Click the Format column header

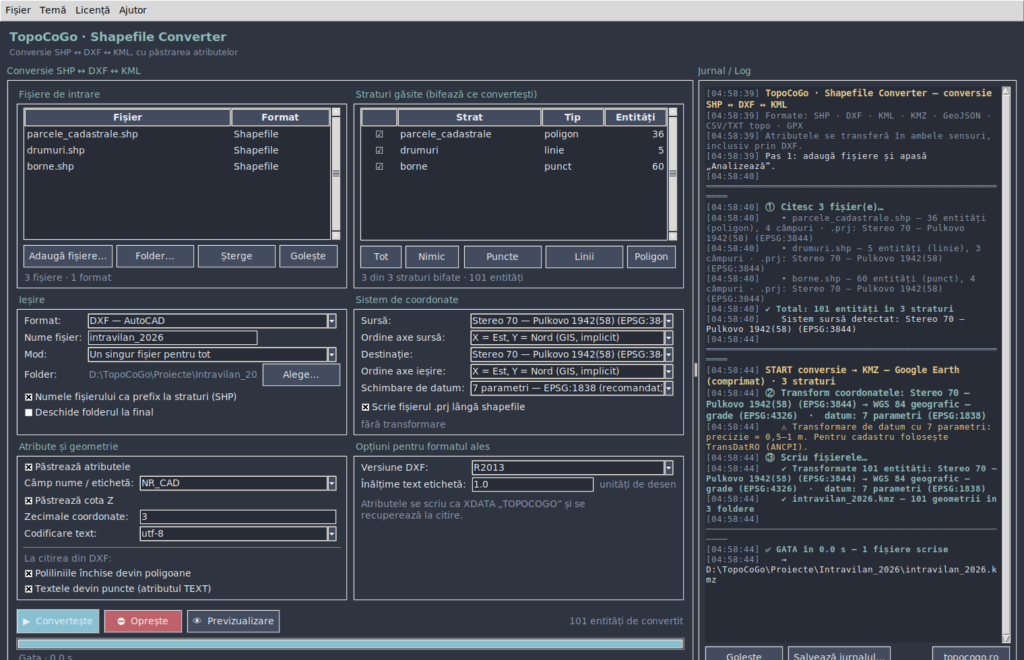280,117
